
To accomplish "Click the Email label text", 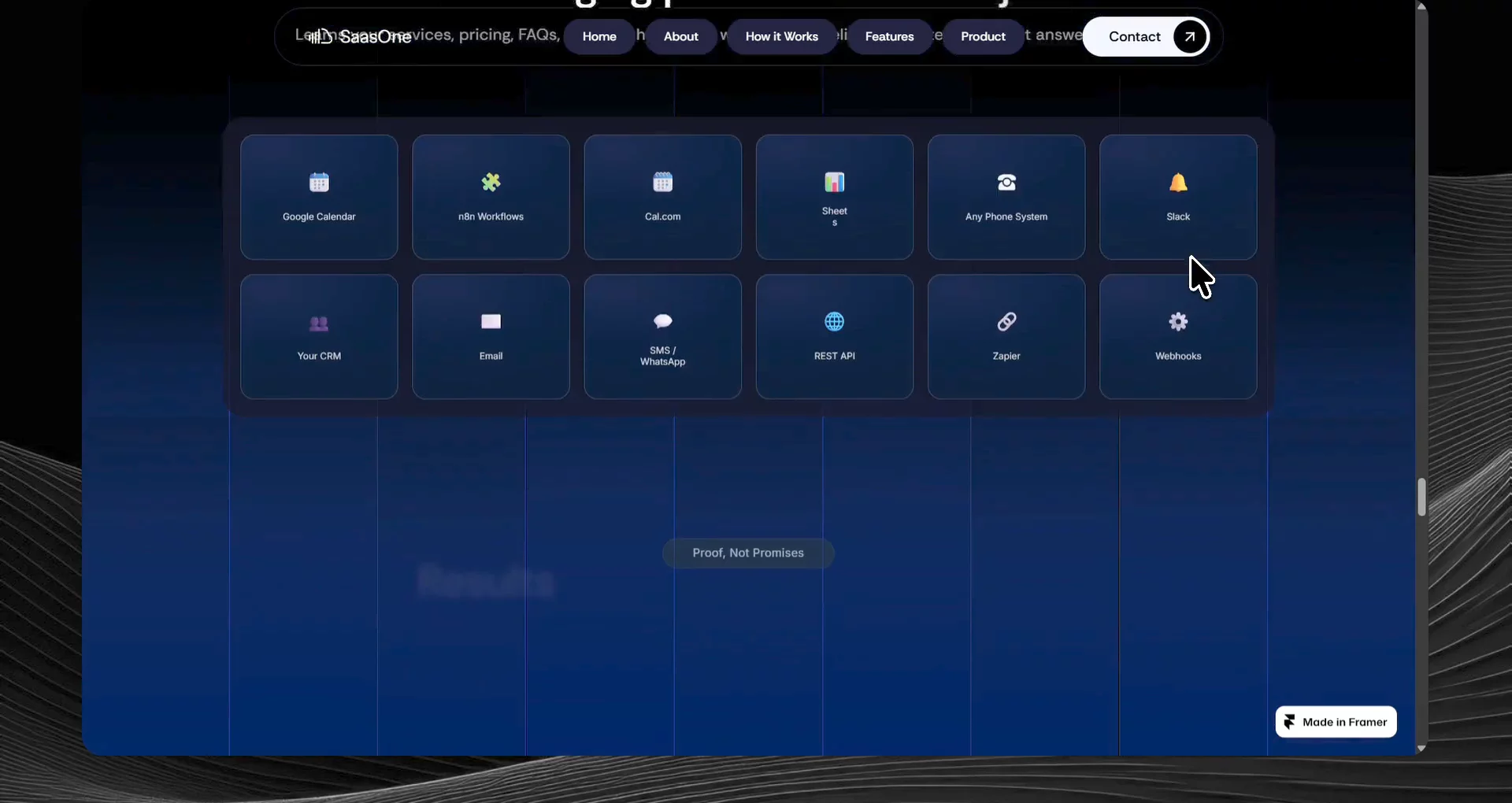I will click(x=491, y=356).
